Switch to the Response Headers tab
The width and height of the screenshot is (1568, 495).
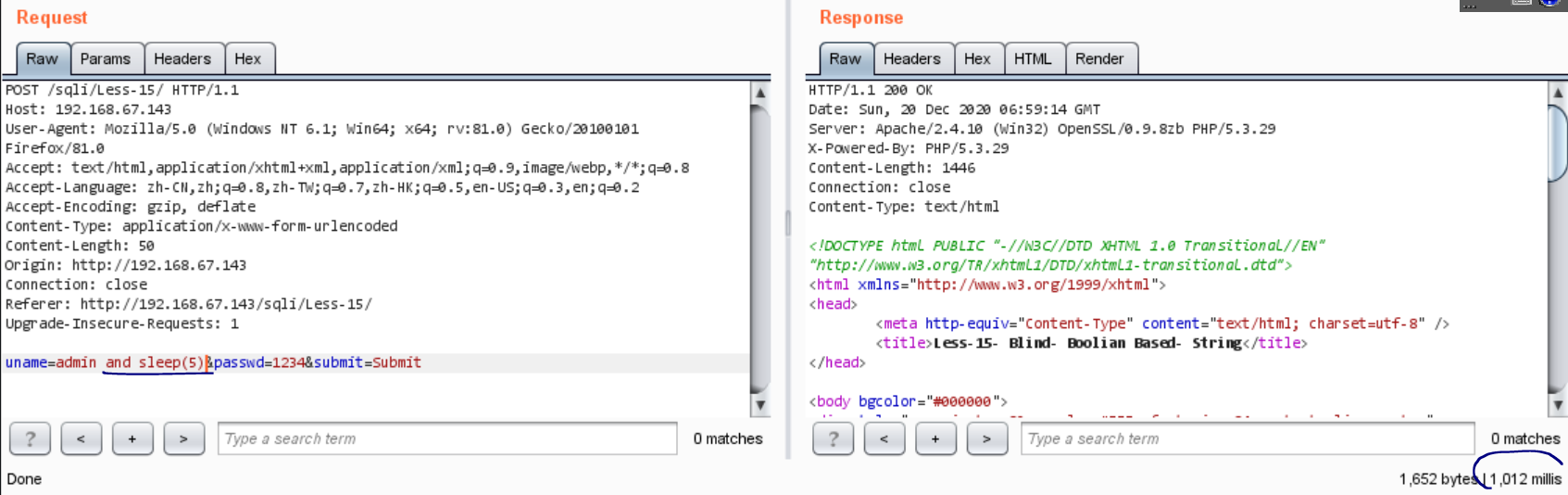(912, 58)
